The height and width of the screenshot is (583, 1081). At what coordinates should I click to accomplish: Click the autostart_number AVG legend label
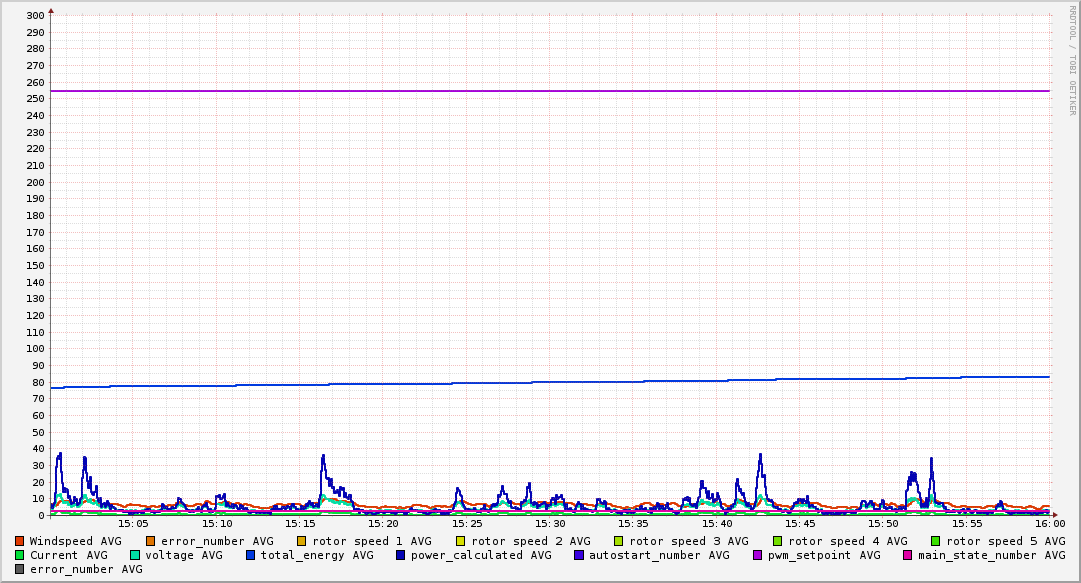coord(659,555)
